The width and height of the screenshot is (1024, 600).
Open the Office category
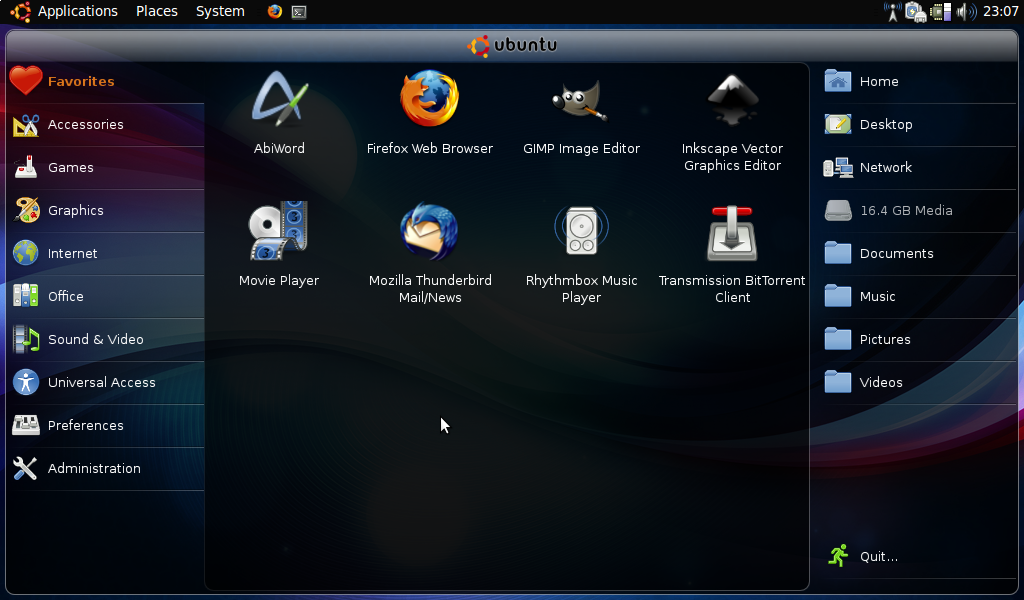106,296
